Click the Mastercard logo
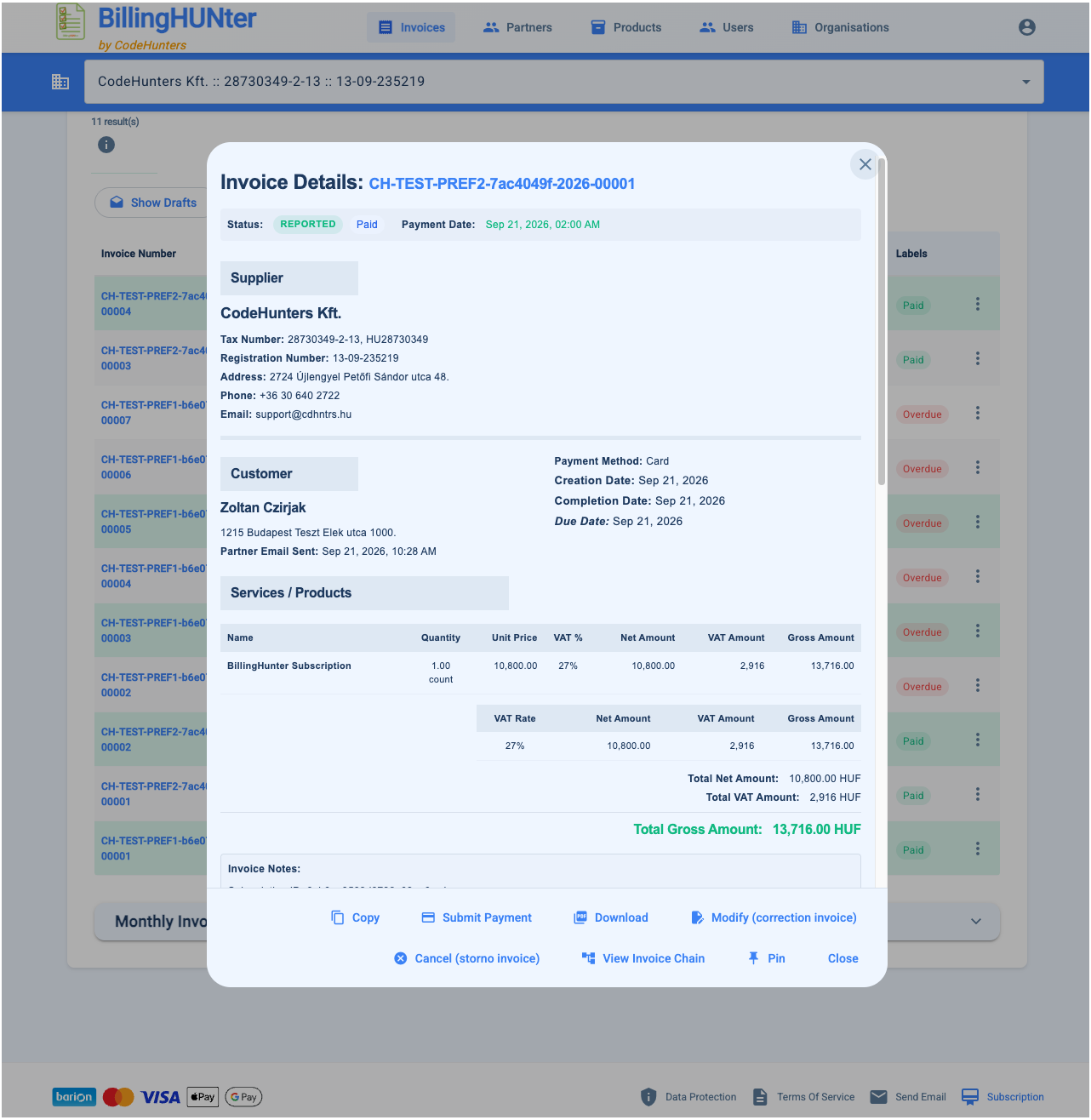1091x1120 pixels. (118, 1097)
